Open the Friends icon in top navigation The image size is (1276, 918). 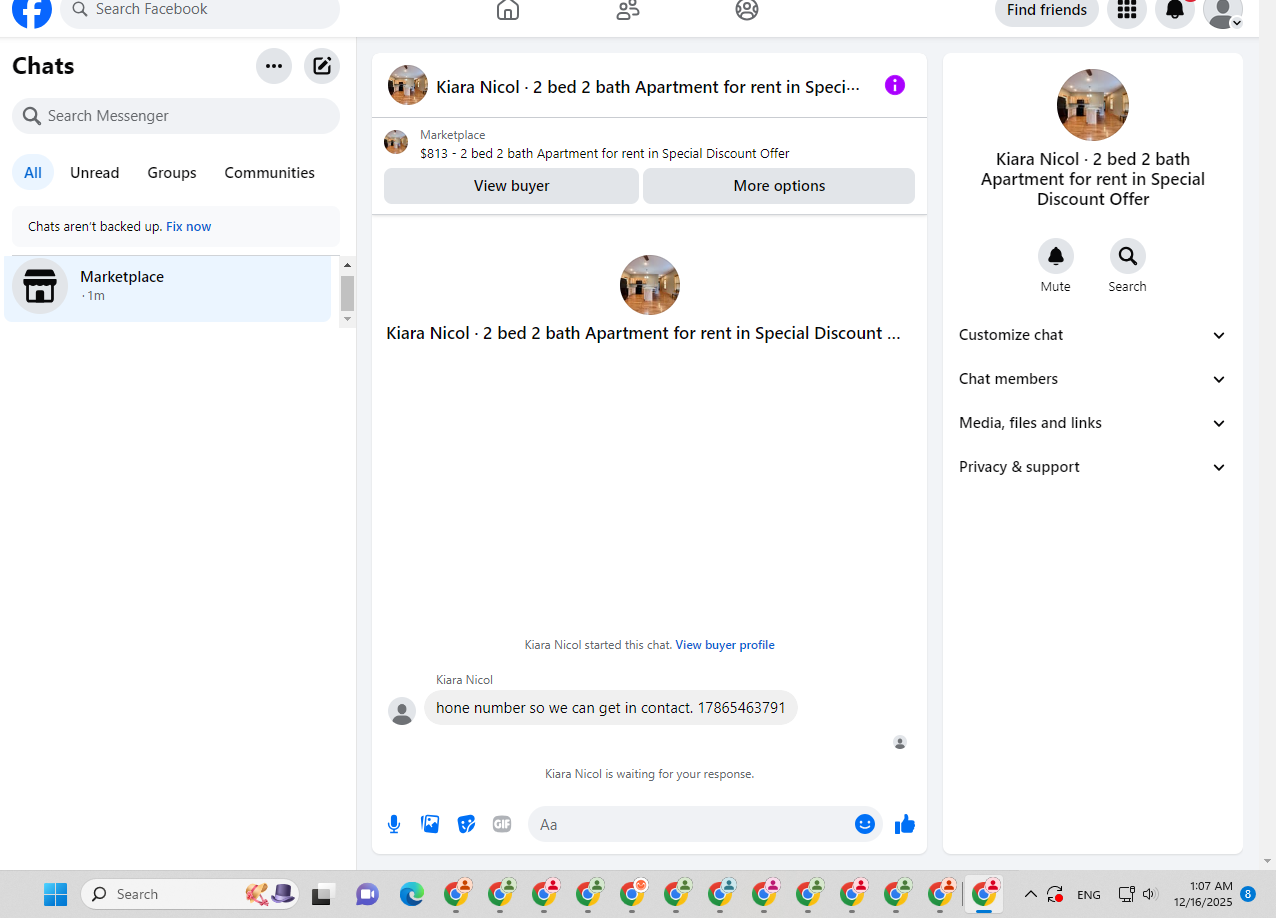click(628, 10)
